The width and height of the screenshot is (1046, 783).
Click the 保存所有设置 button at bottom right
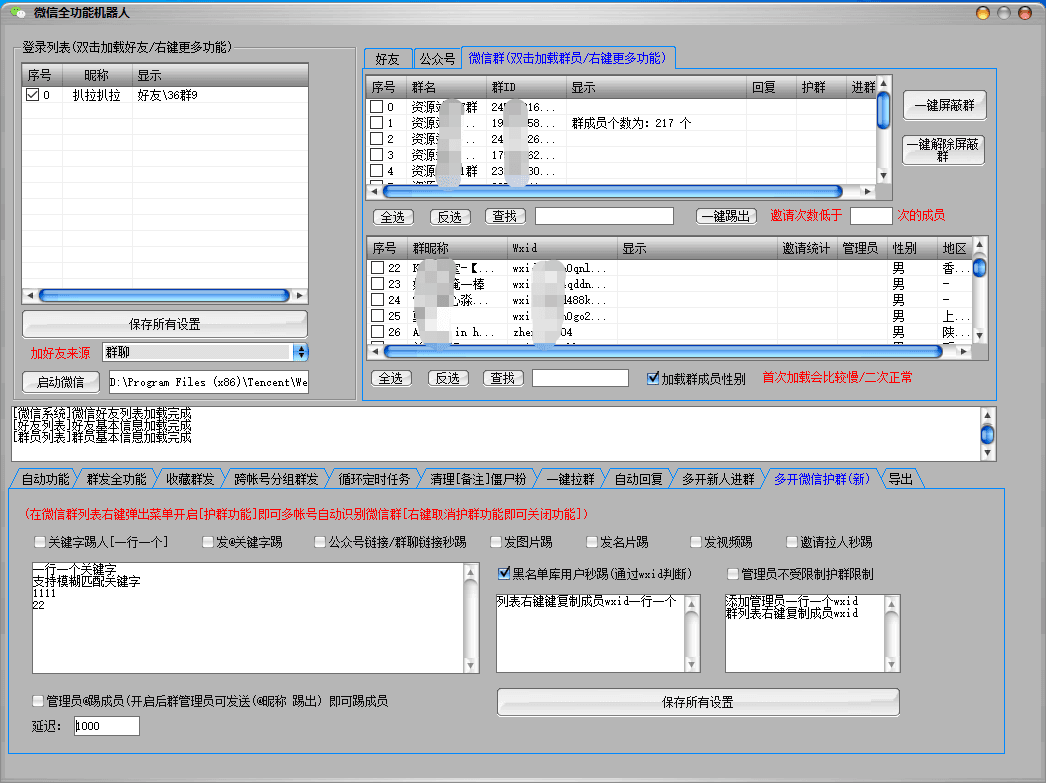point(697,702)
